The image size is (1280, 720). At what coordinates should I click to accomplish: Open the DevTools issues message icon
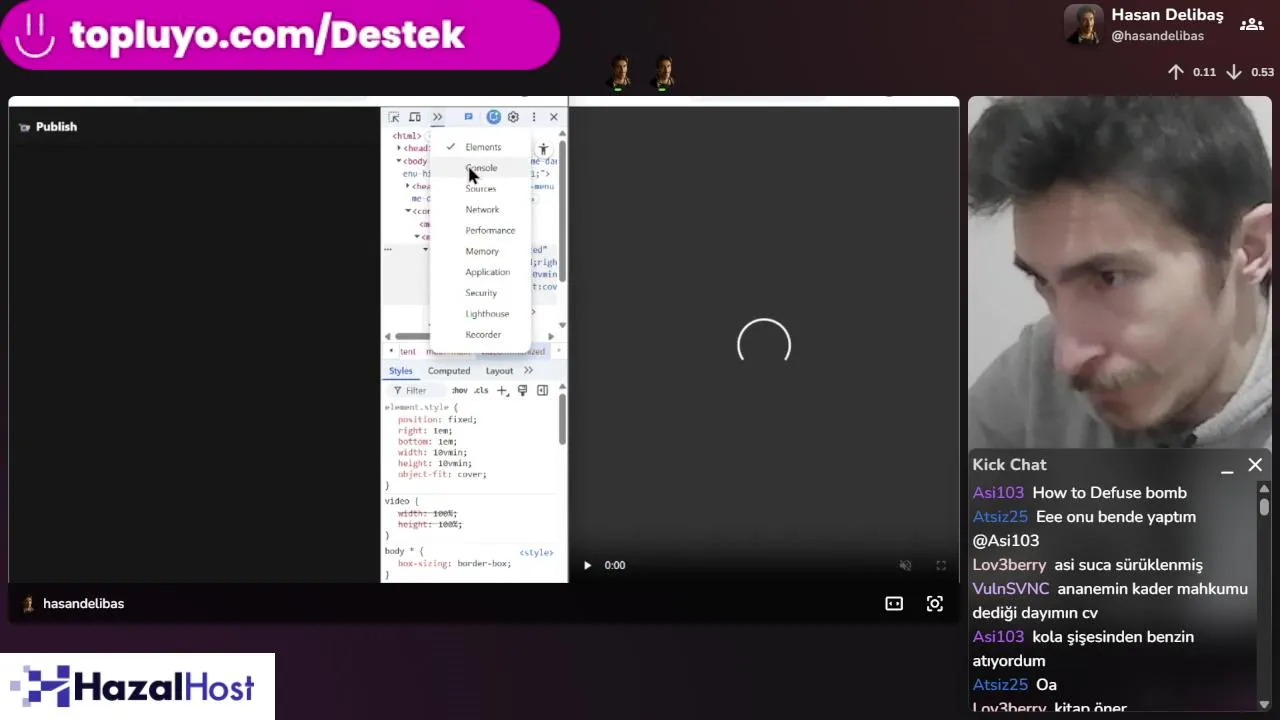pos(468,117)
